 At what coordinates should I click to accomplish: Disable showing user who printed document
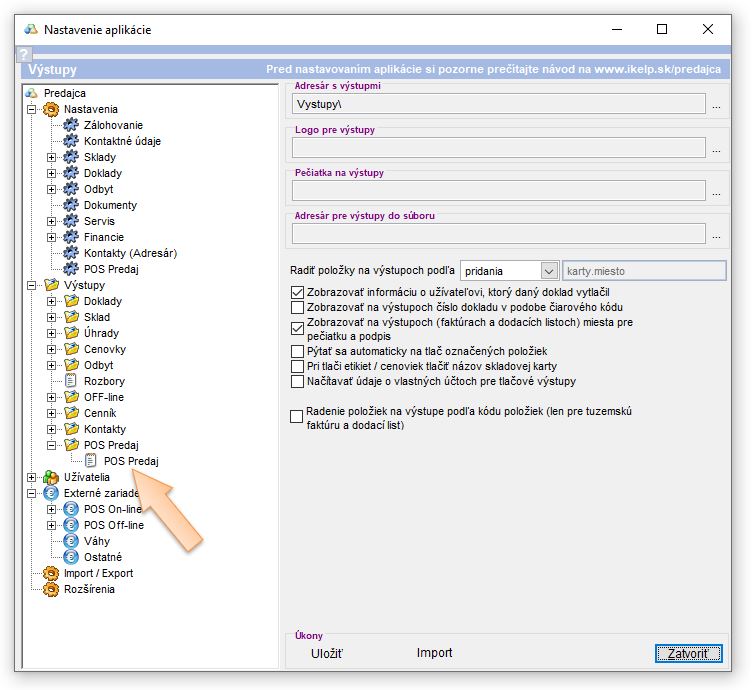pyautogui.click(x=297, y=292)
